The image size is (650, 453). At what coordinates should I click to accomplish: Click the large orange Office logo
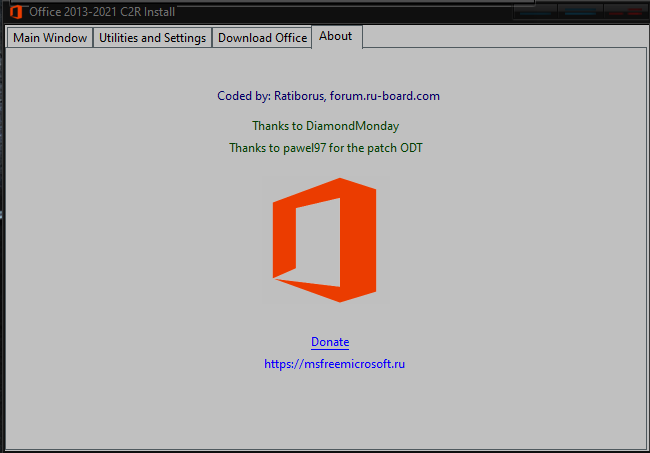pyautogui.click(x=325, y=240)
